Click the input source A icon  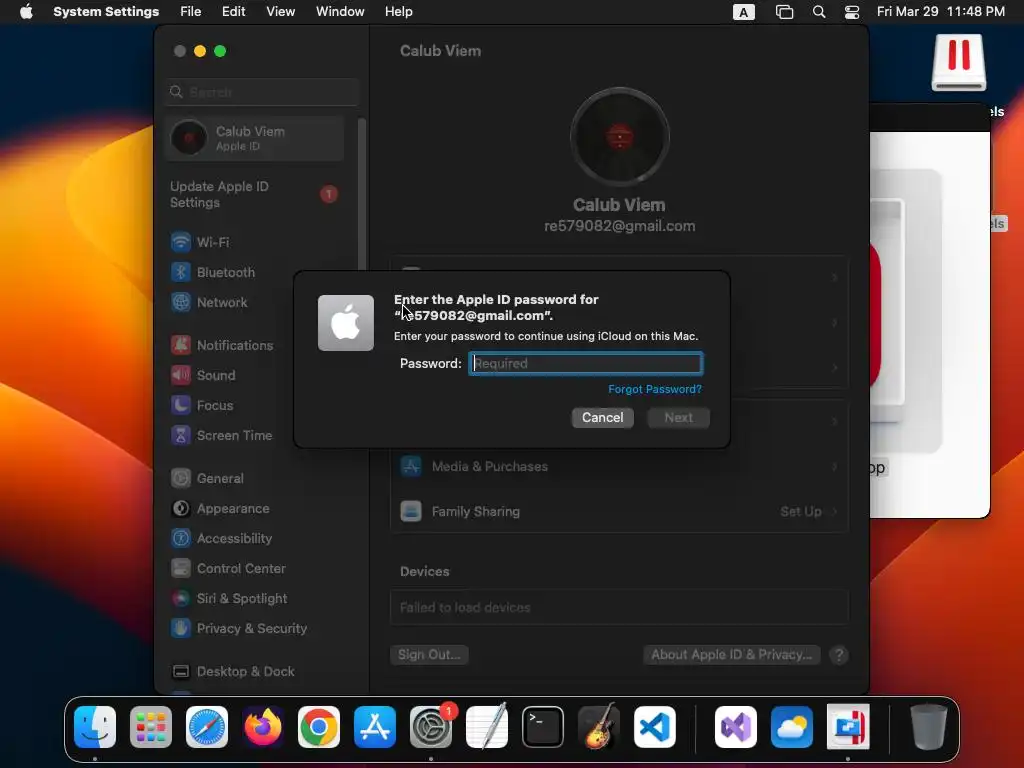tap(744, 12)
